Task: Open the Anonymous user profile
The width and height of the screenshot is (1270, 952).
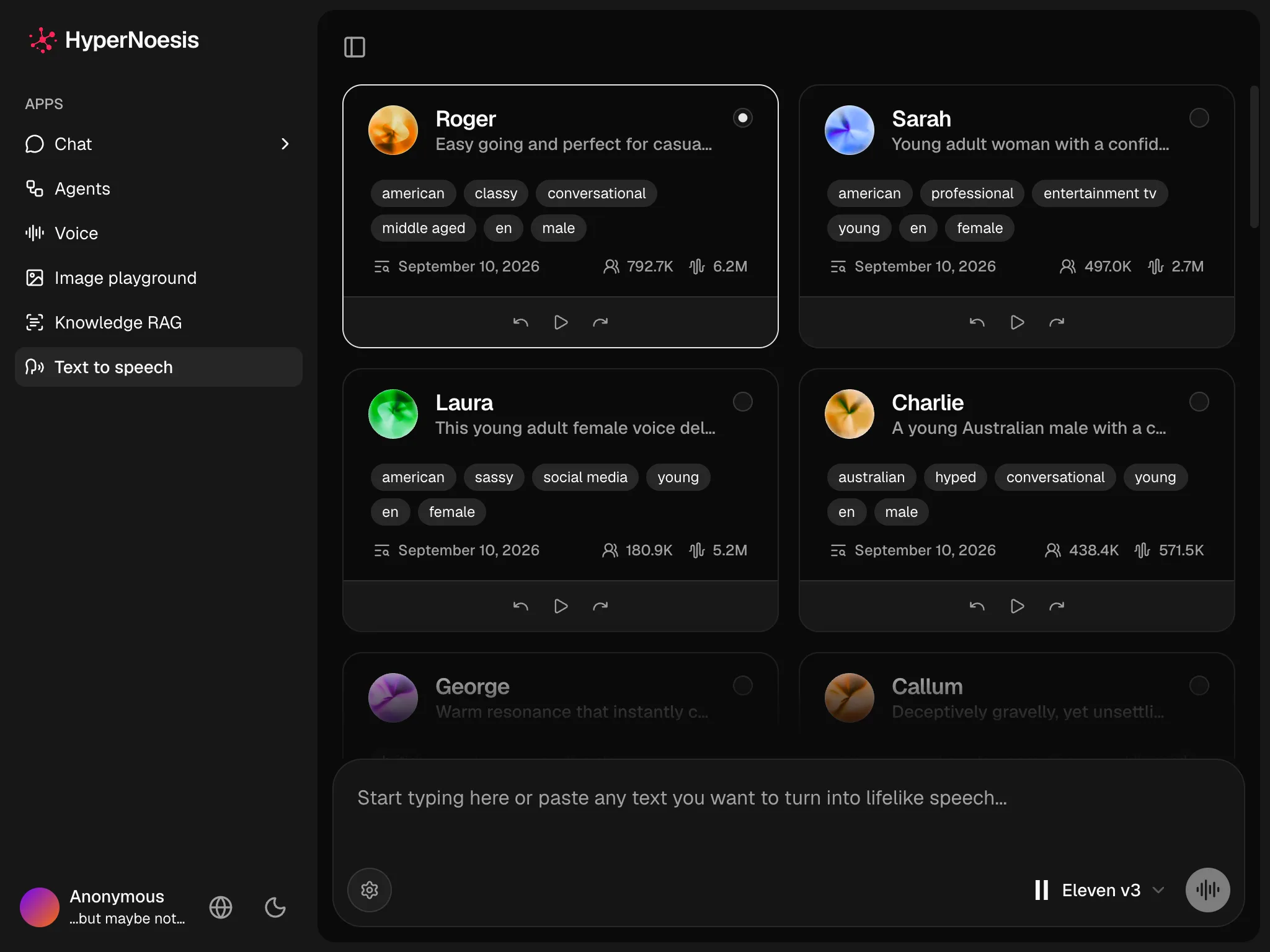Action: tap(103, 907)
